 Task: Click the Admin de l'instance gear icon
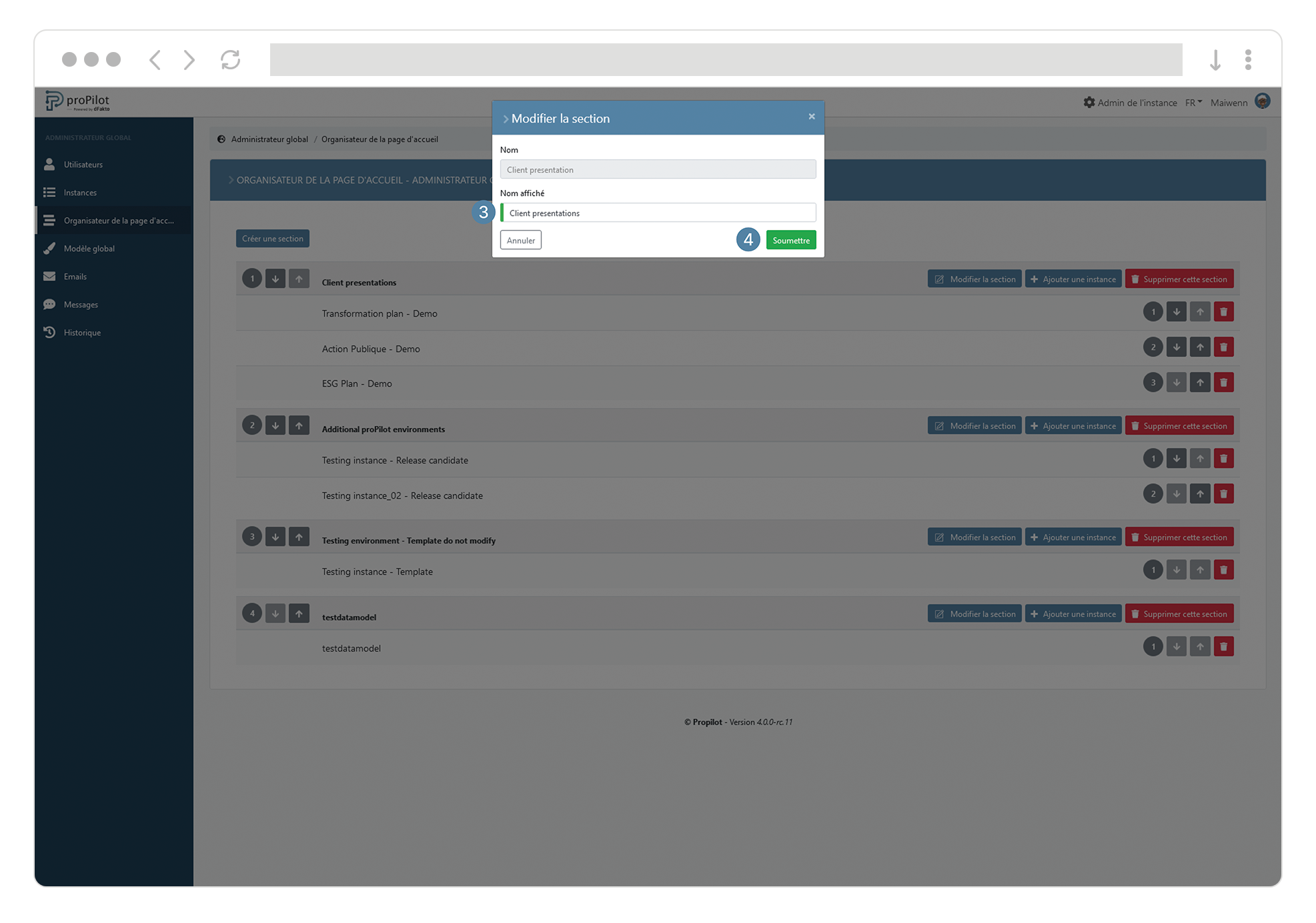(x=1089, y=102)
